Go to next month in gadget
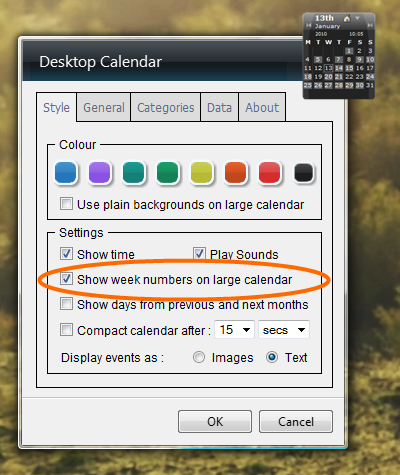Viewport: 400px width, 475px height. [370, 25]
